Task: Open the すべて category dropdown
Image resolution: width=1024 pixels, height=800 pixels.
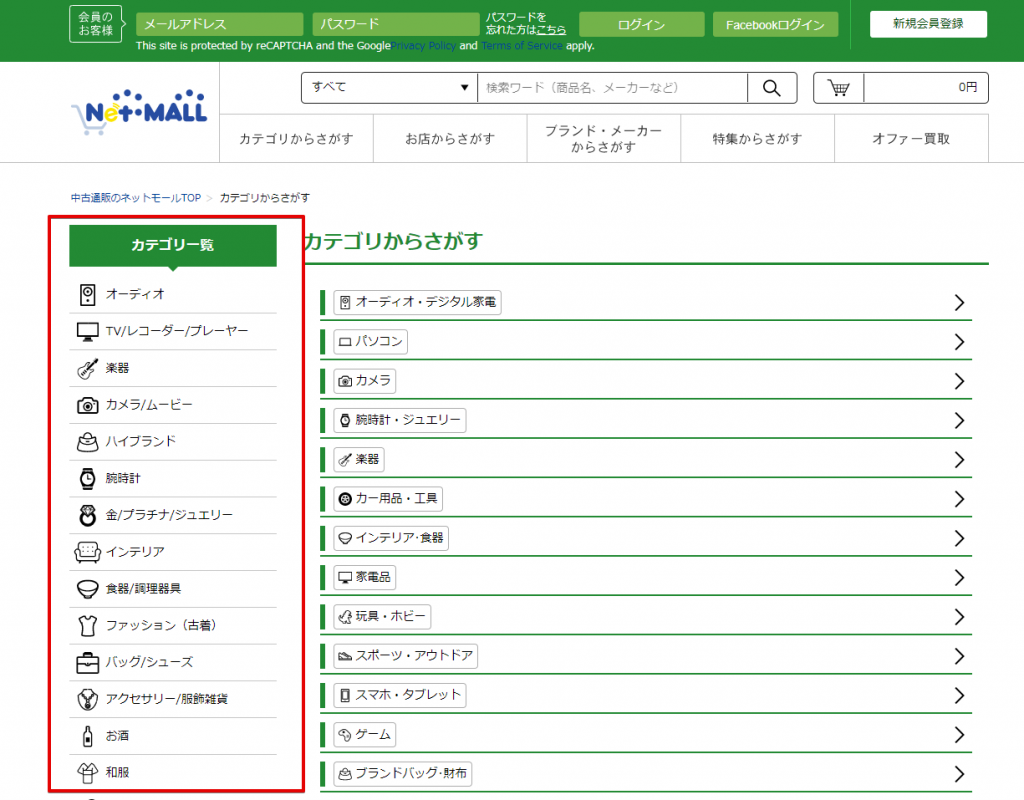Action: [389, 88]
